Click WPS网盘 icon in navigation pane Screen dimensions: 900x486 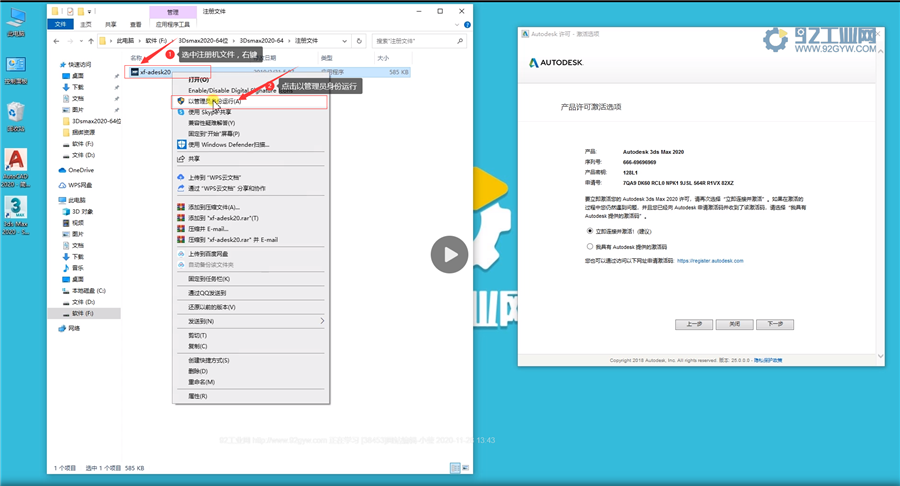pos(63,185)
